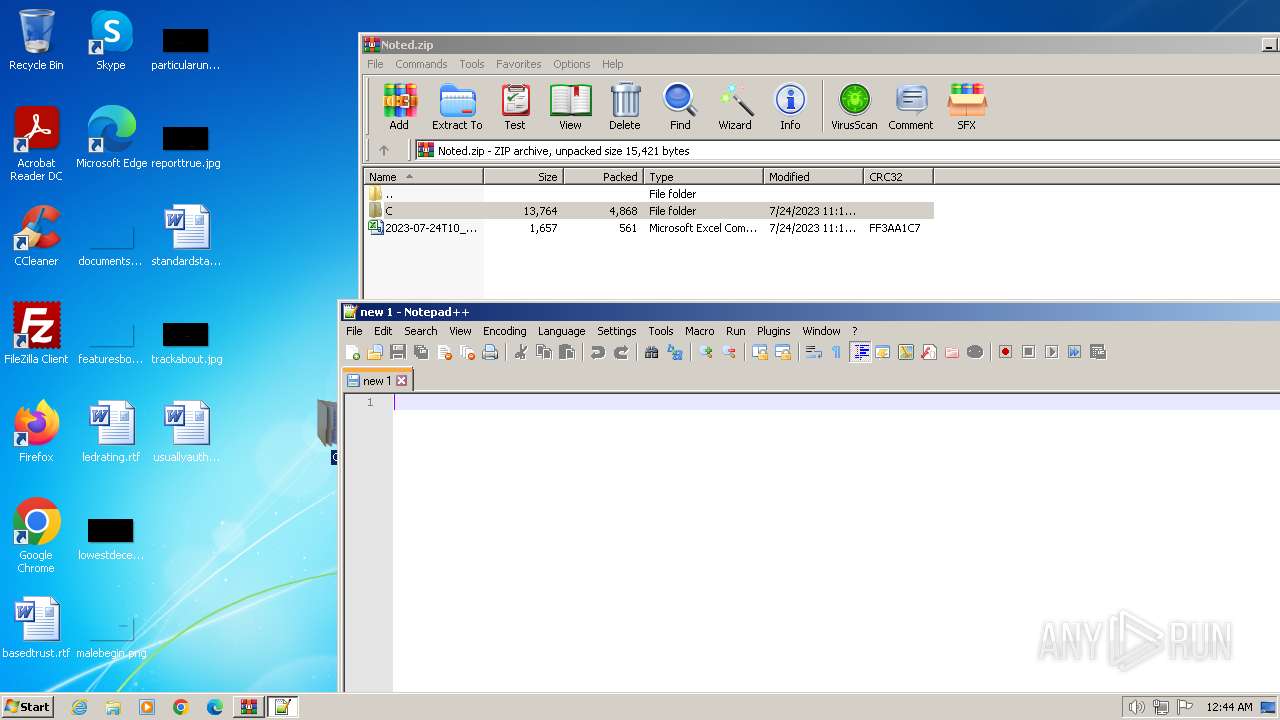The image size is (1280, 720).
Task: Open Google Chrome from the taskbar
Action: point(181,707)
